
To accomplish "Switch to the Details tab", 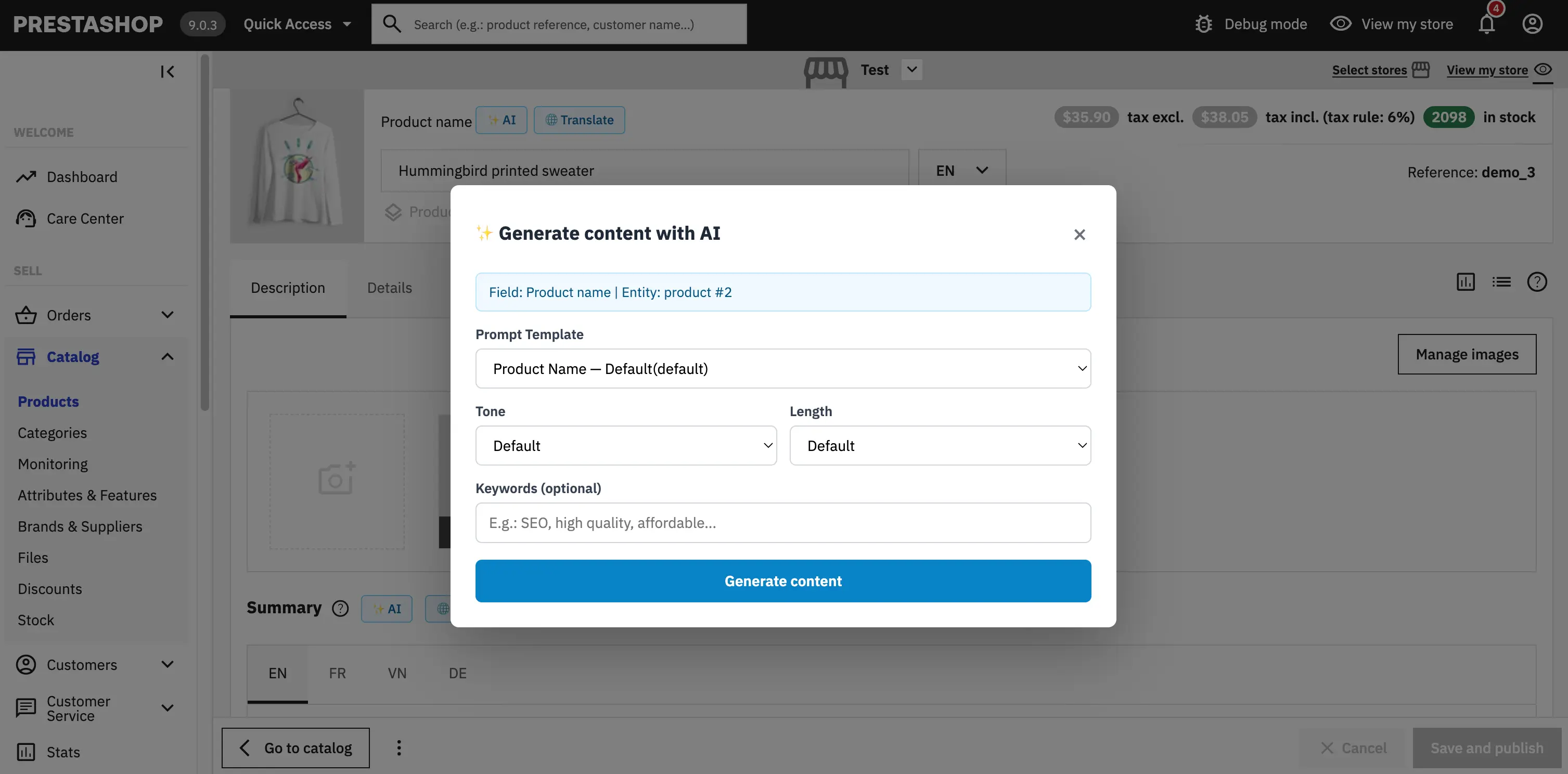I will coord(390,288).
